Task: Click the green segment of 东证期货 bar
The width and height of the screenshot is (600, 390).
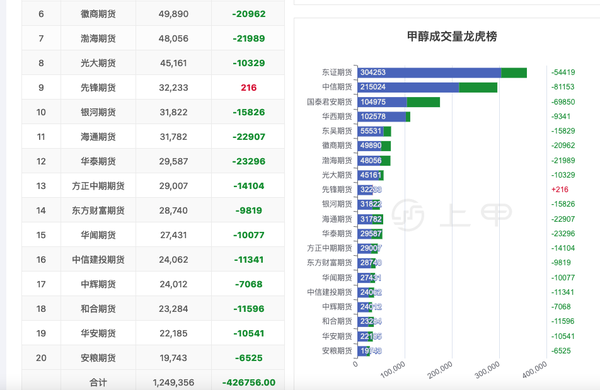Action: click(514, 72)
